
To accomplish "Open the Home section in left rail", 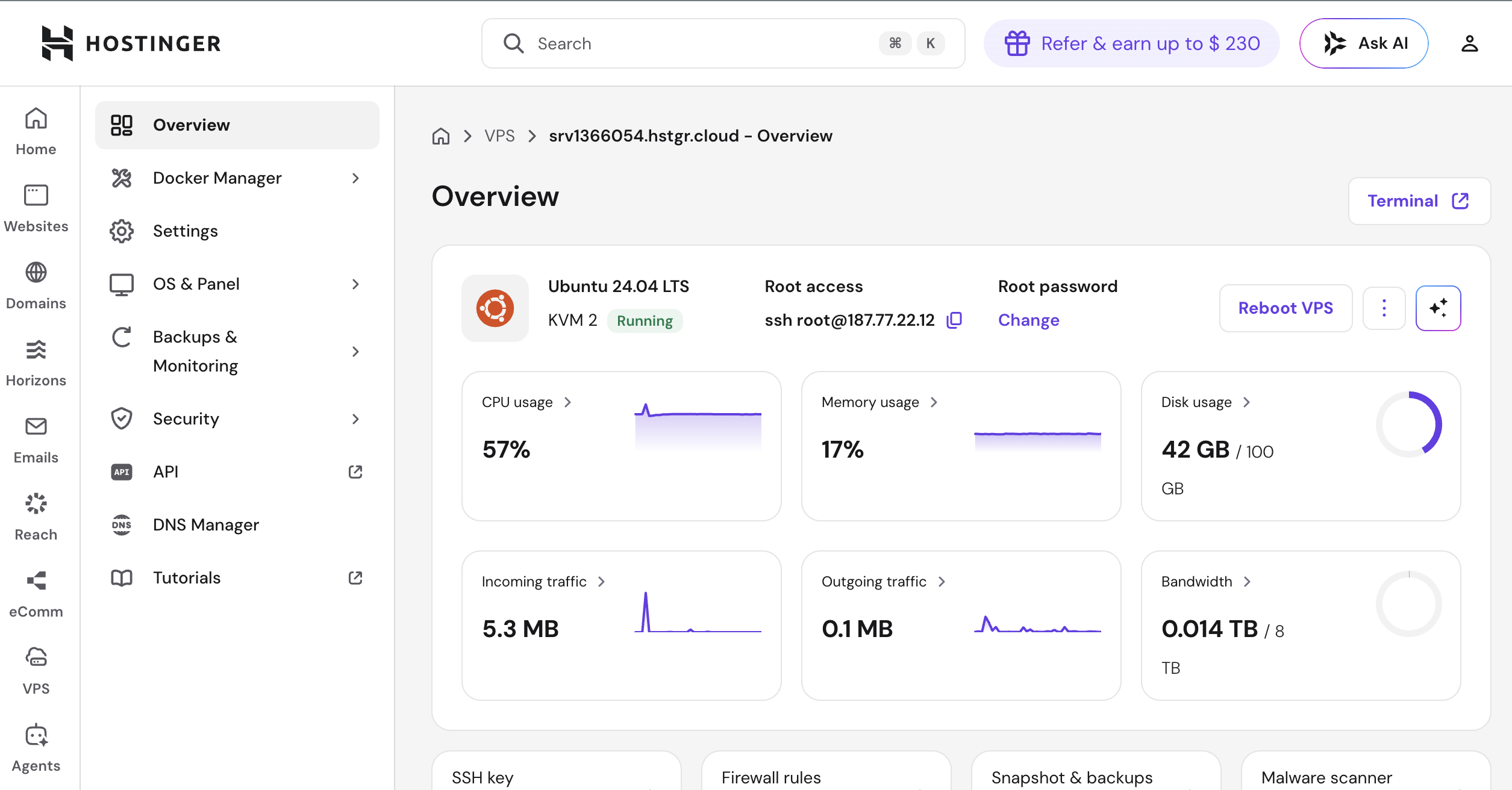I will [x=36, y=131].
